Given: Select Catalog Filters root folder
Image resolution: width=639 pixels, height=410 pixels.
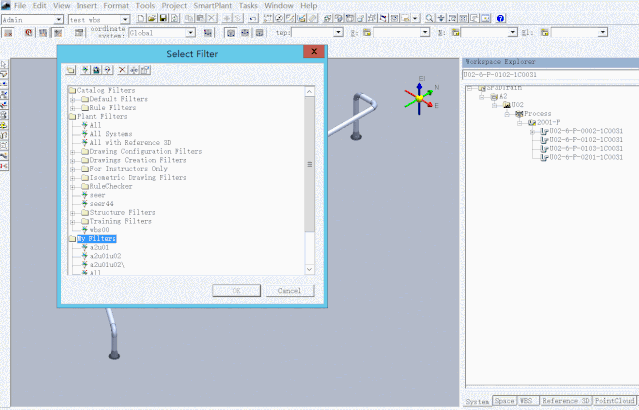Looking at the screenshot, I should (106, 90).
